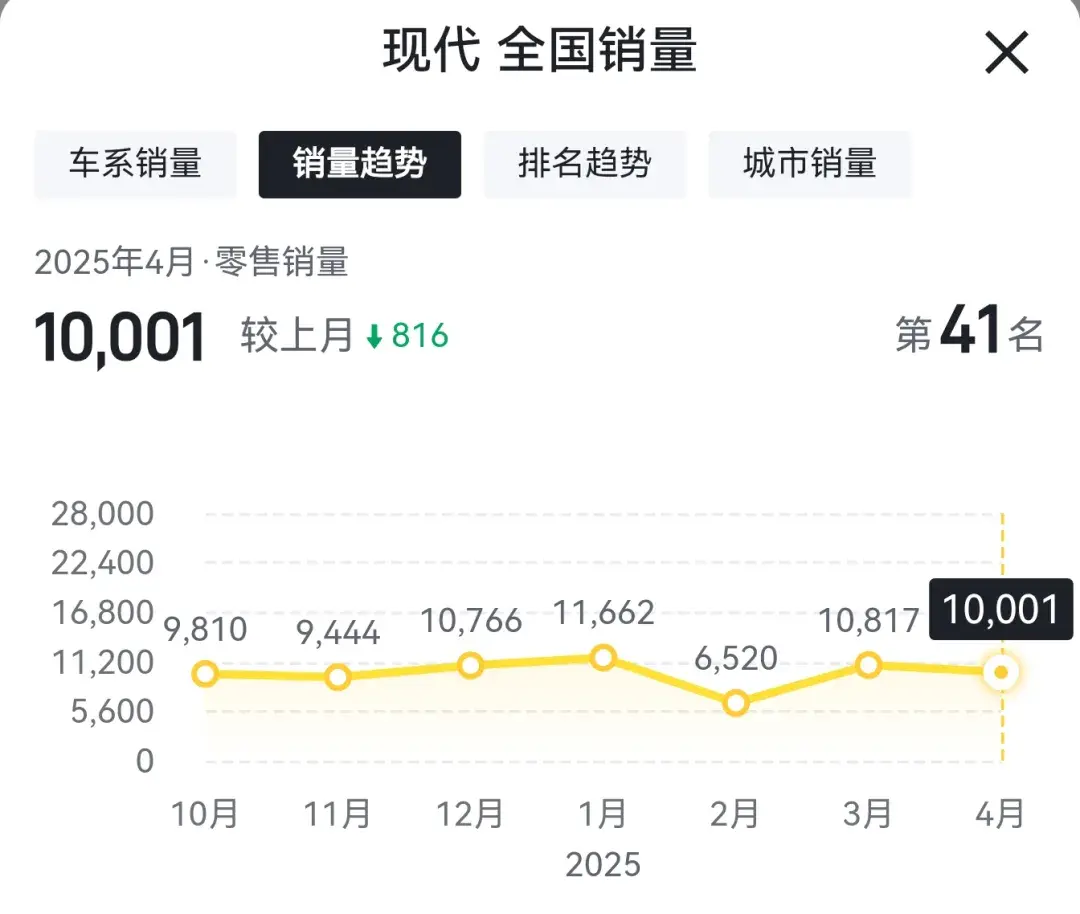Click the 12月 axis label

[470, 814]
